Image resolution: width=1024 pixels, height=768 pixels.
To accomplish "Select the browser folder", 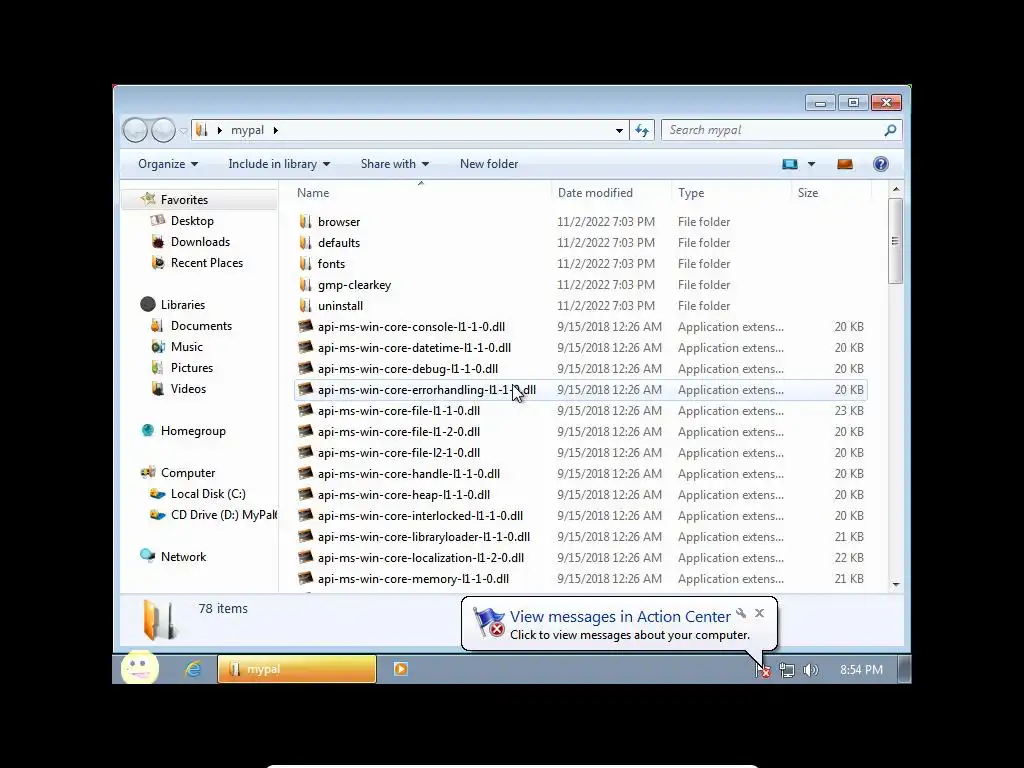I will click(339, 222).
